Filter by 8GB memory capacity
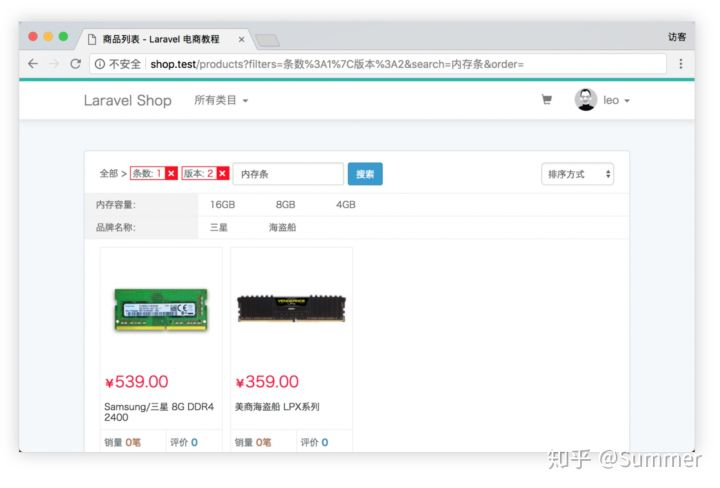 [x=285, y=204]
